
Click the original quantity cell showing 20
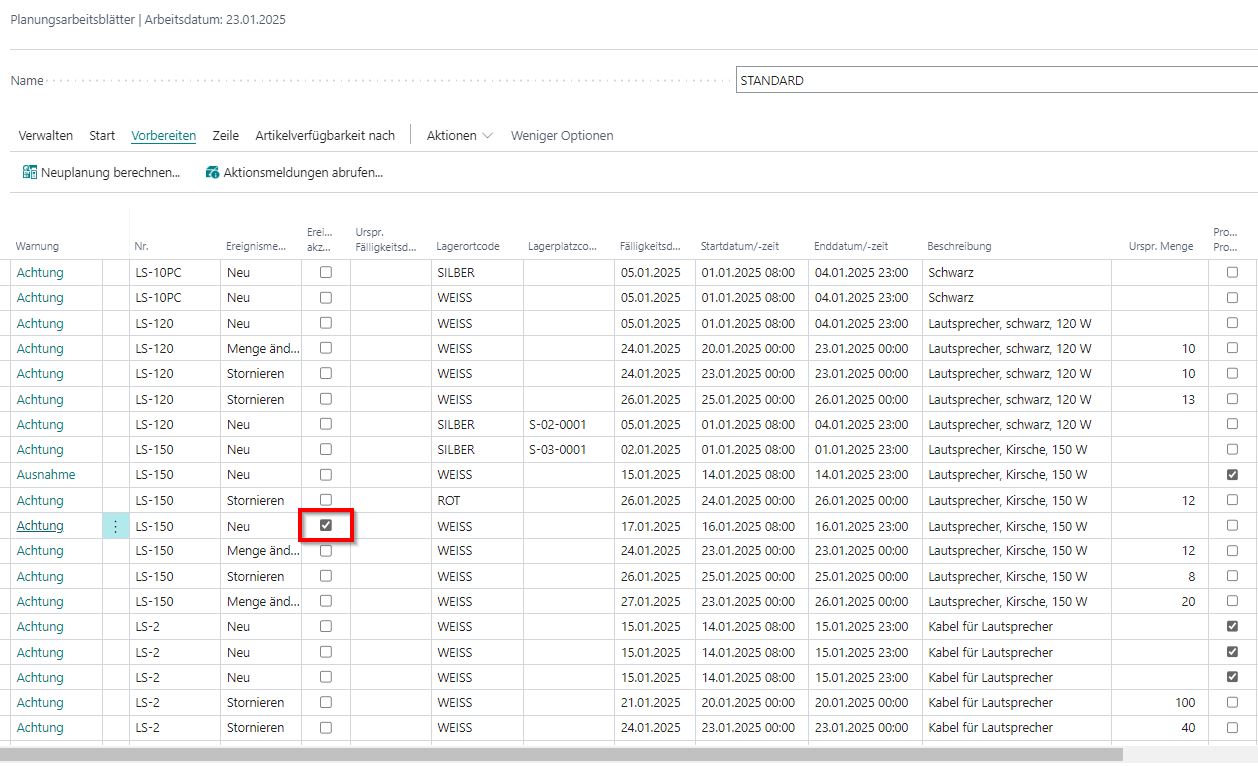point(1161,601)
